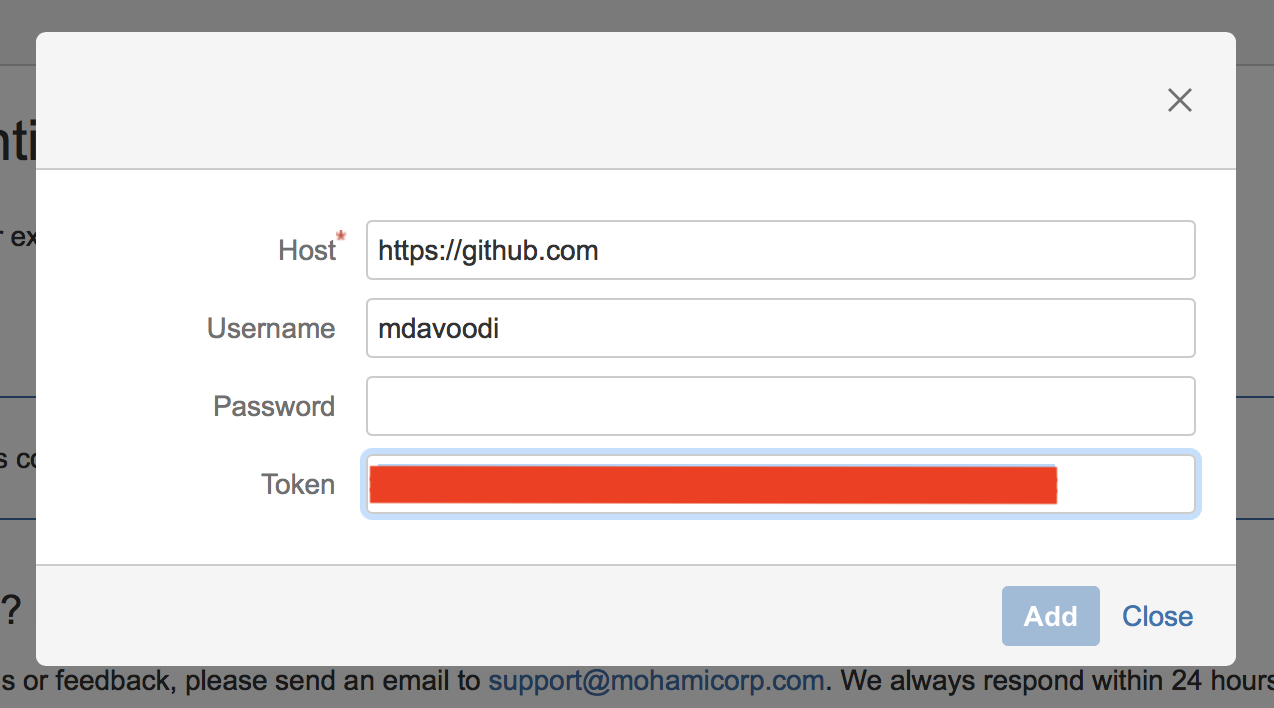Click the Username label
Screen dimensions: 1274x708
271,328
